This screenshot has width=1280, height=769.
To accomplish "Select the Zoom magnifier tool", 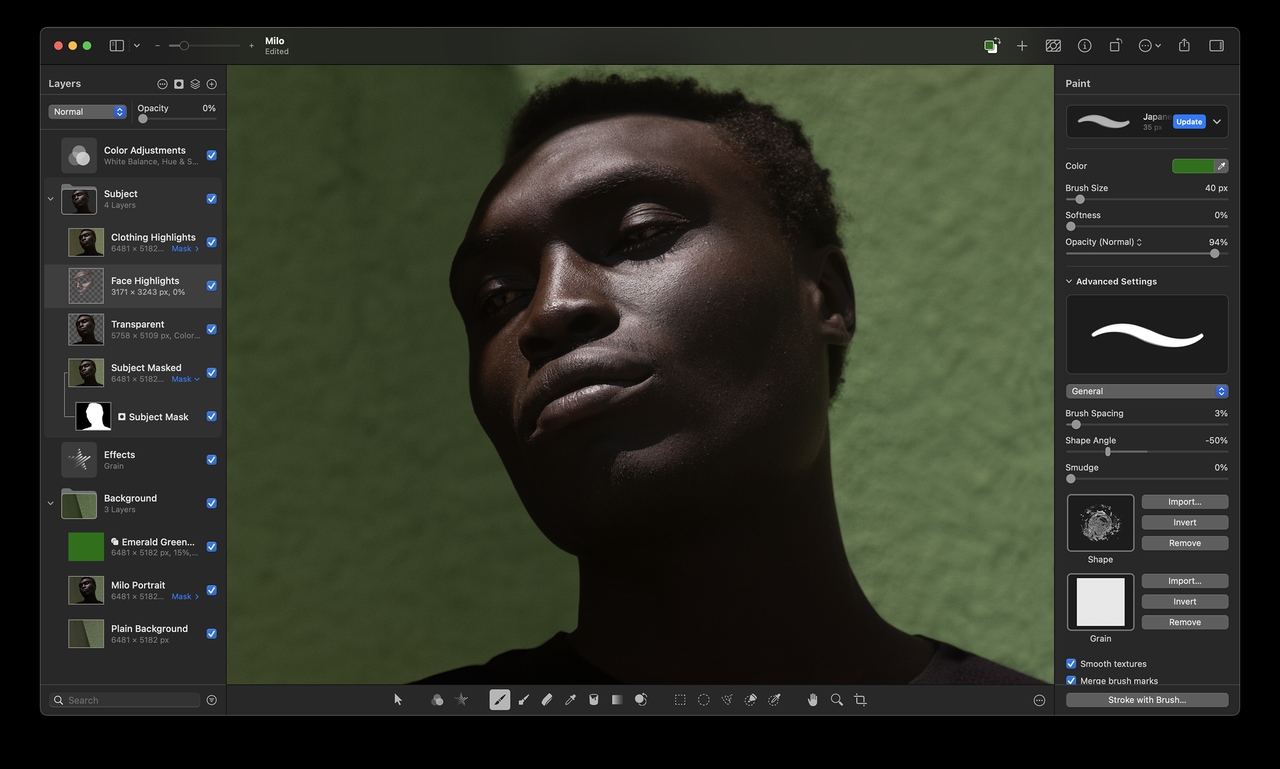I will coord(836,700).
